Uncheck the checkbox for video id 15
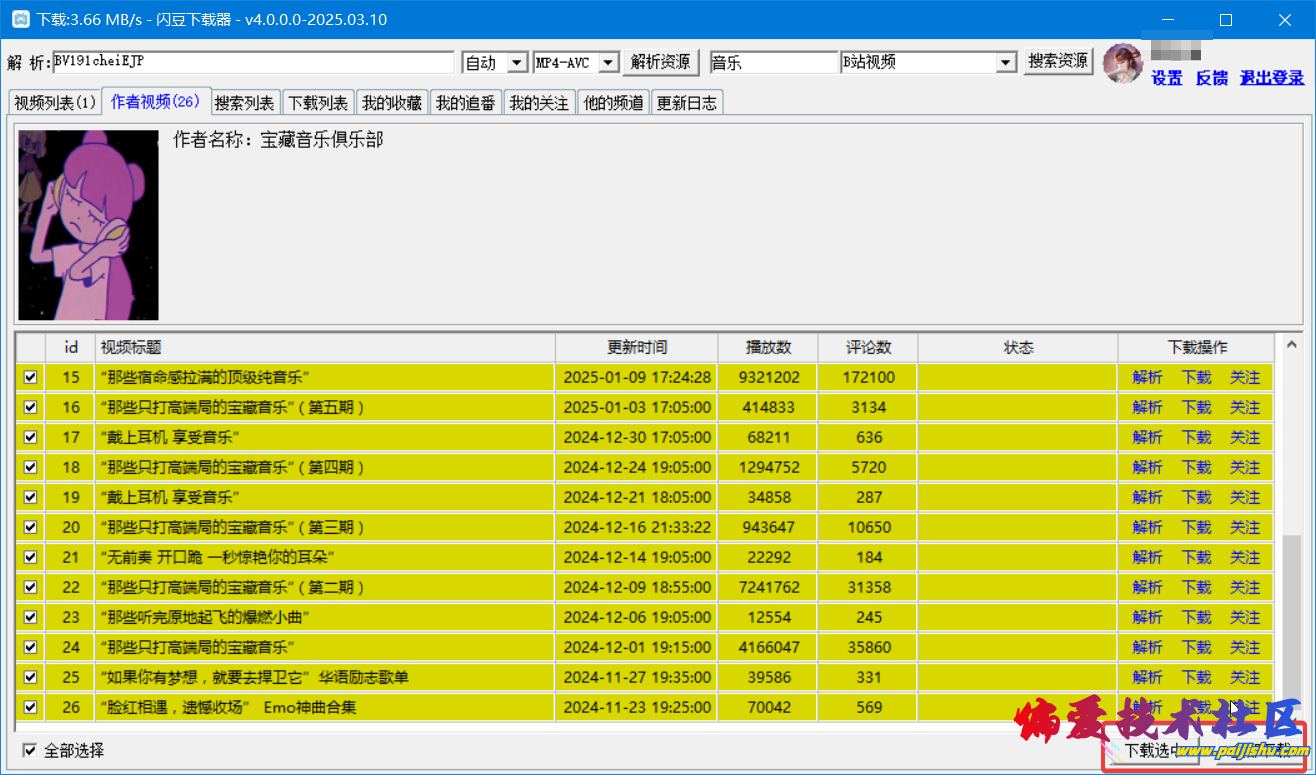Image resolution: width=1316 pixels, height=775 pixels. tap(30, 377)
